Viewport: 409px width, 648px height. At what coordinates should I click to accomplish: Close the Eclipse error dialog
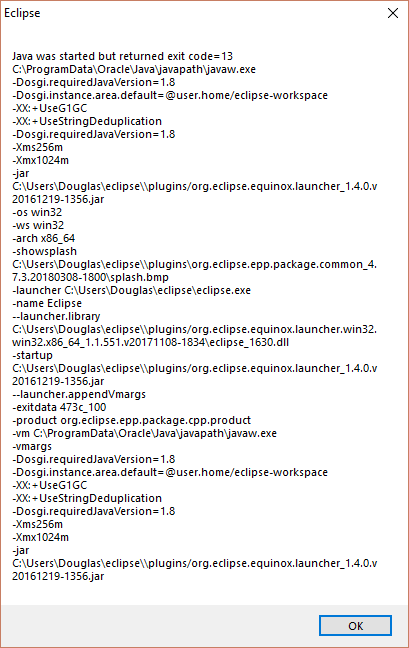click(393, 13)
